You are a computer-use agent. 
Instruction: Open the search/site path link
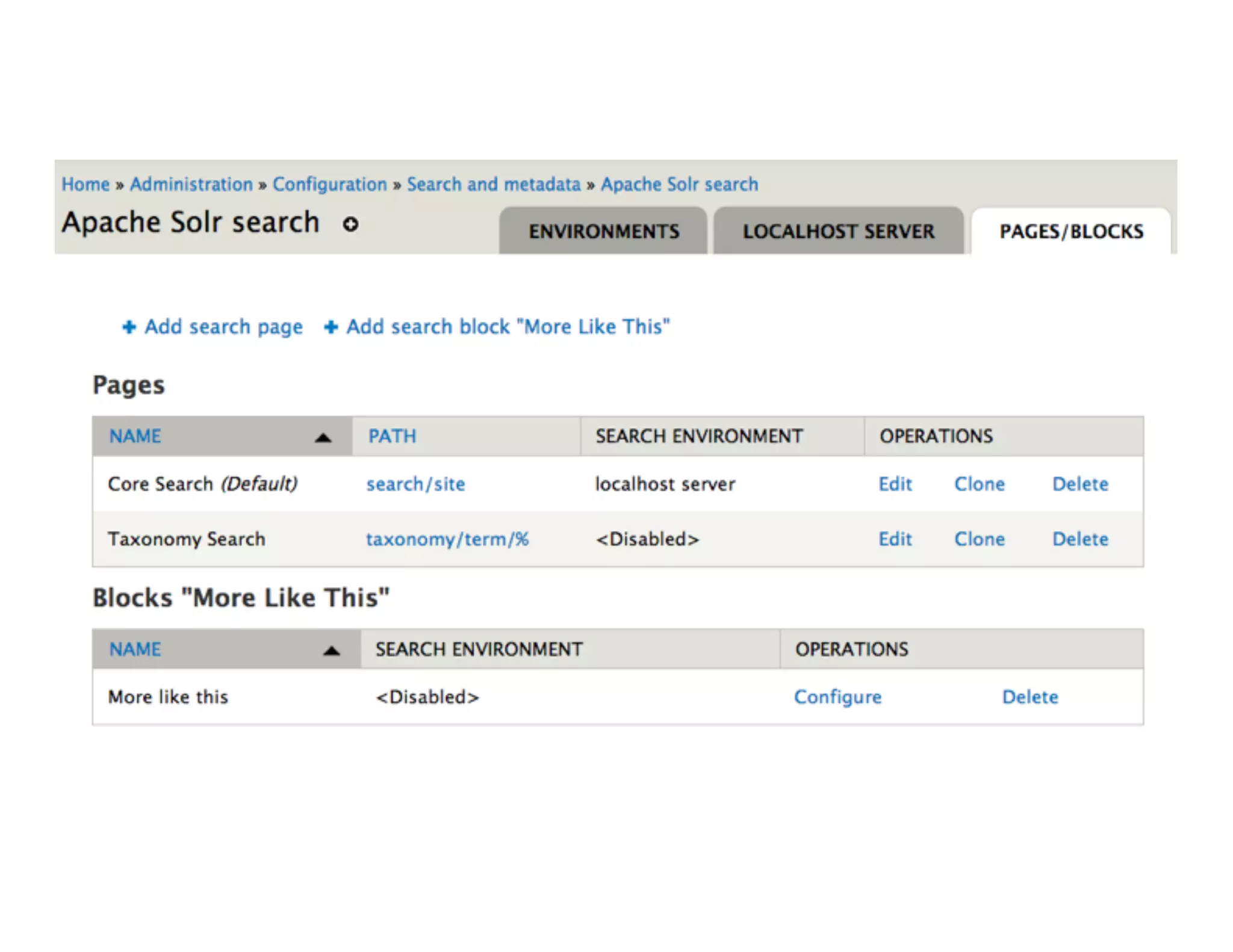[415, 484]
